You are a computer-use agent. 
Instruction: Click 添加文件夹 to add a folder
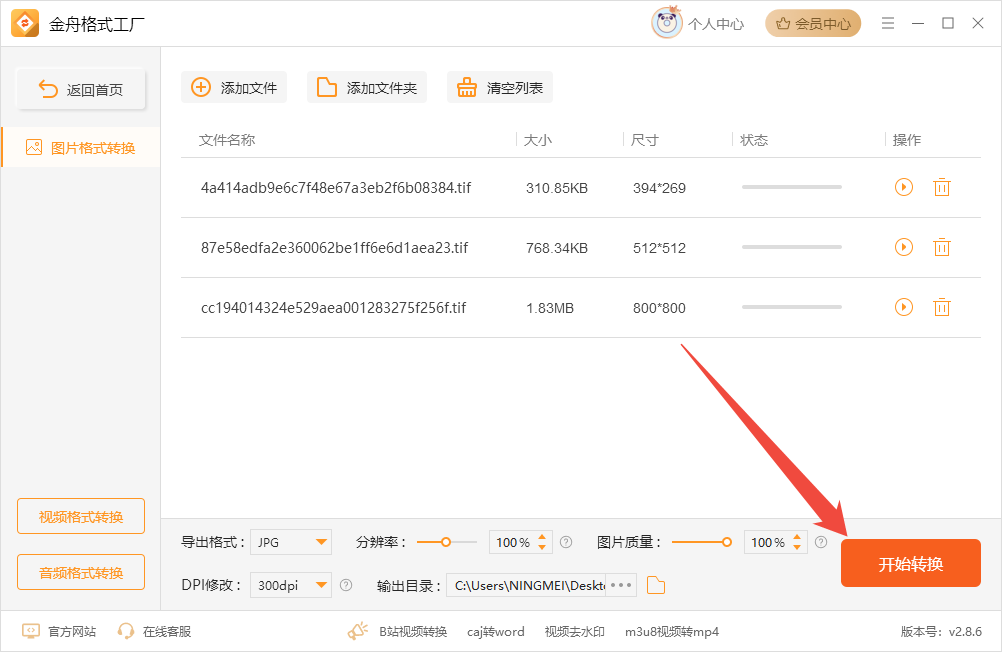click(367, 88)
